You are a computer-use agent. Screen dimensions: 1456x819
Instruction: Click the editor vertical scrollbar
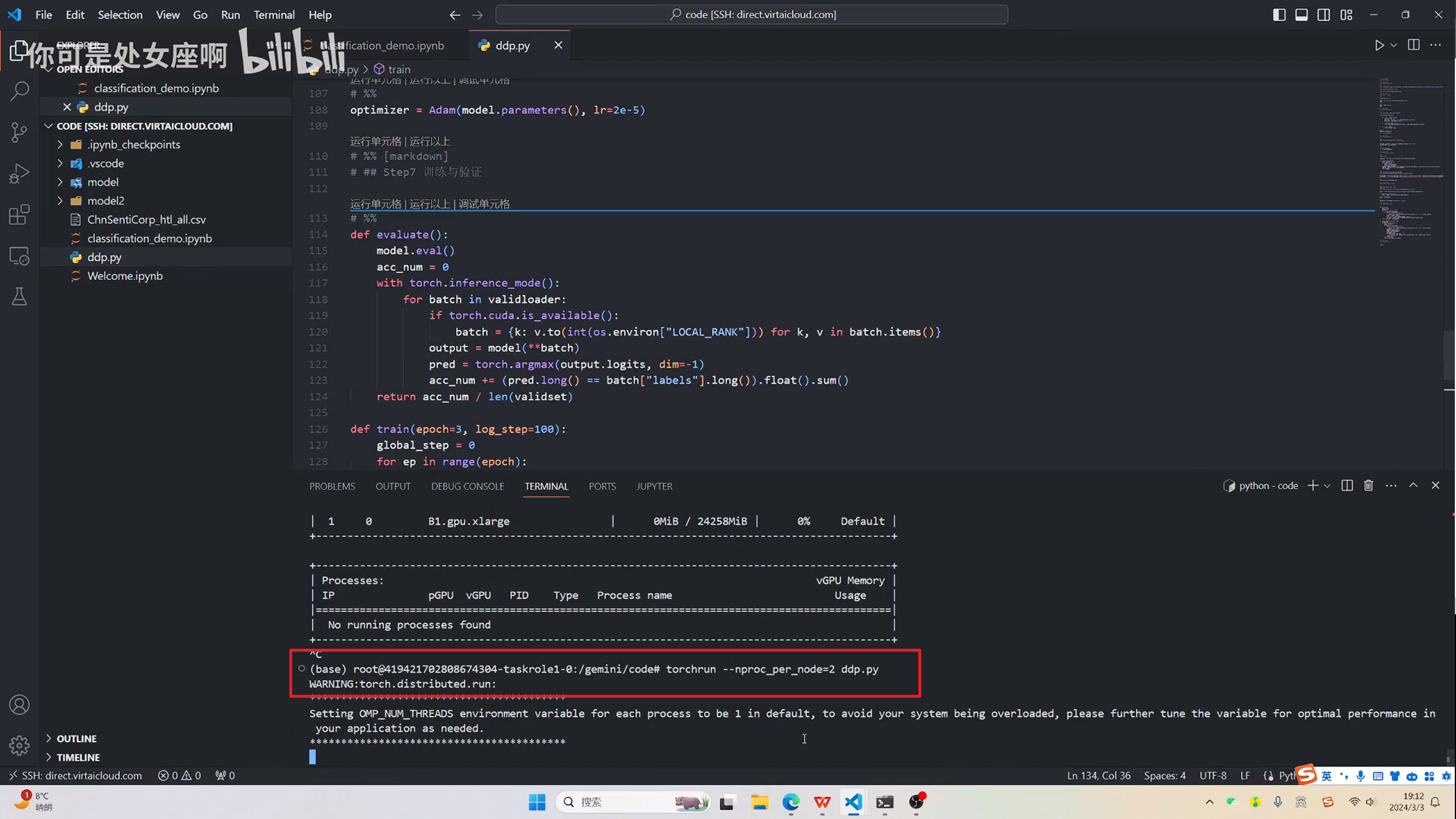click(x=1449, y=354)
